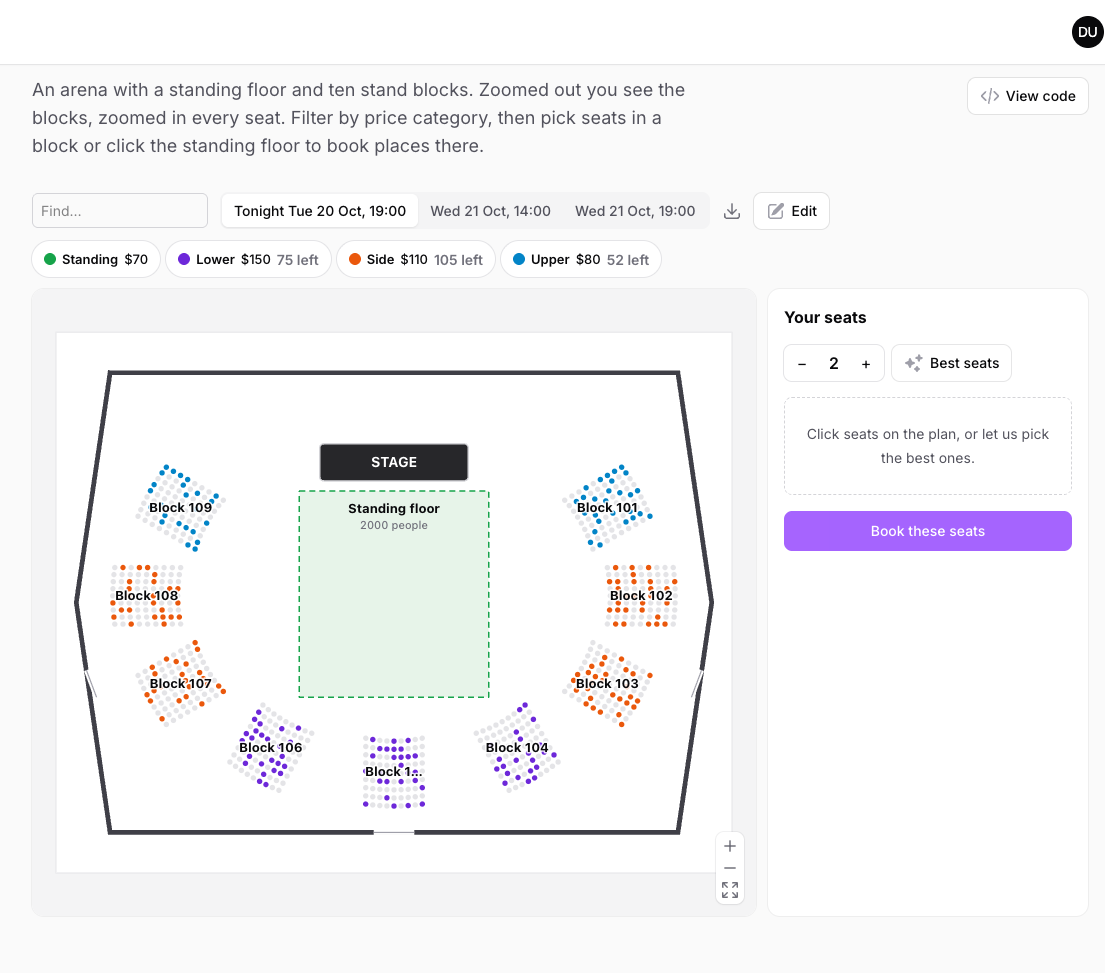Click the "2000 people" capacity text

(394, 526)
